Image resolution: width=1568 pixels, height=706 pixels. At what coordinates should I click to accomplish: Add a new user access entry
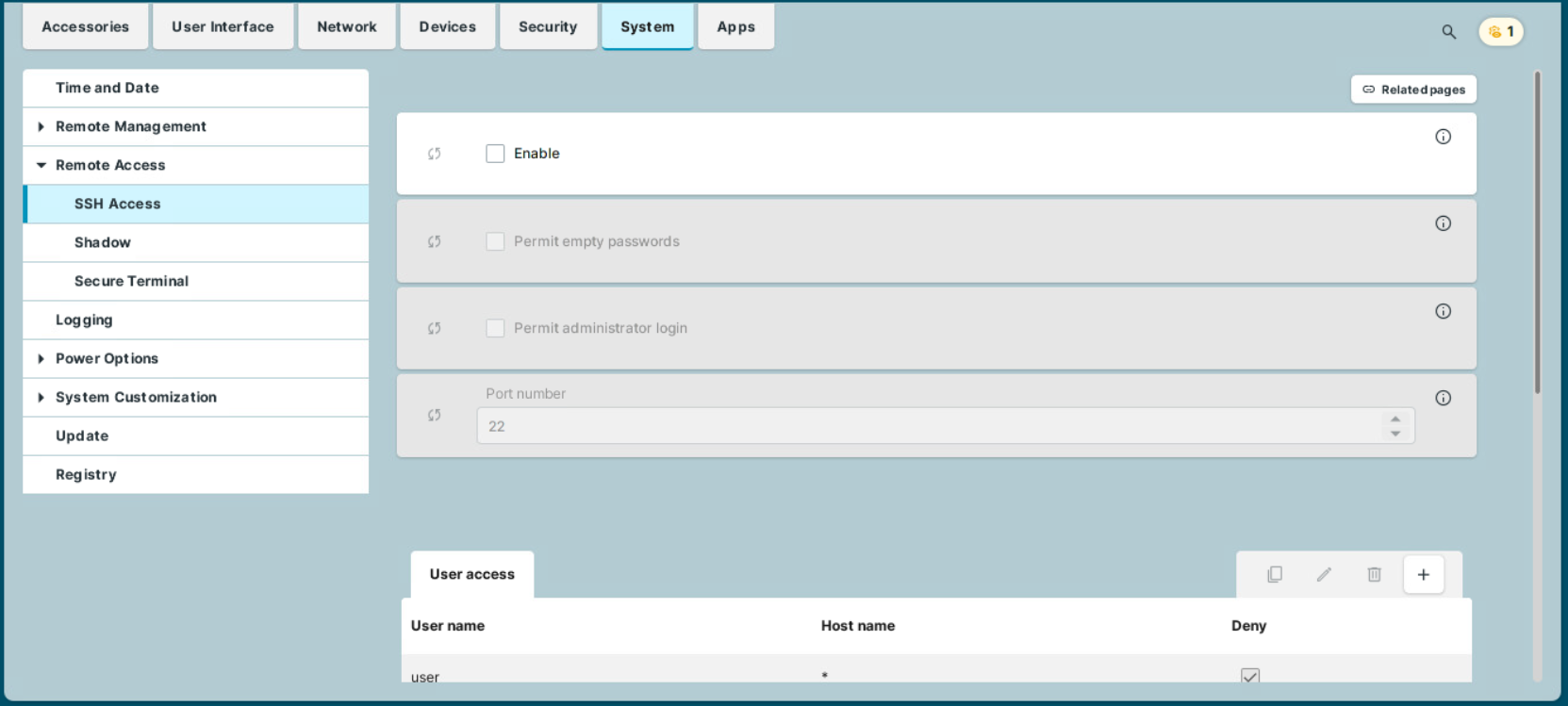(x=1423, y=574)
